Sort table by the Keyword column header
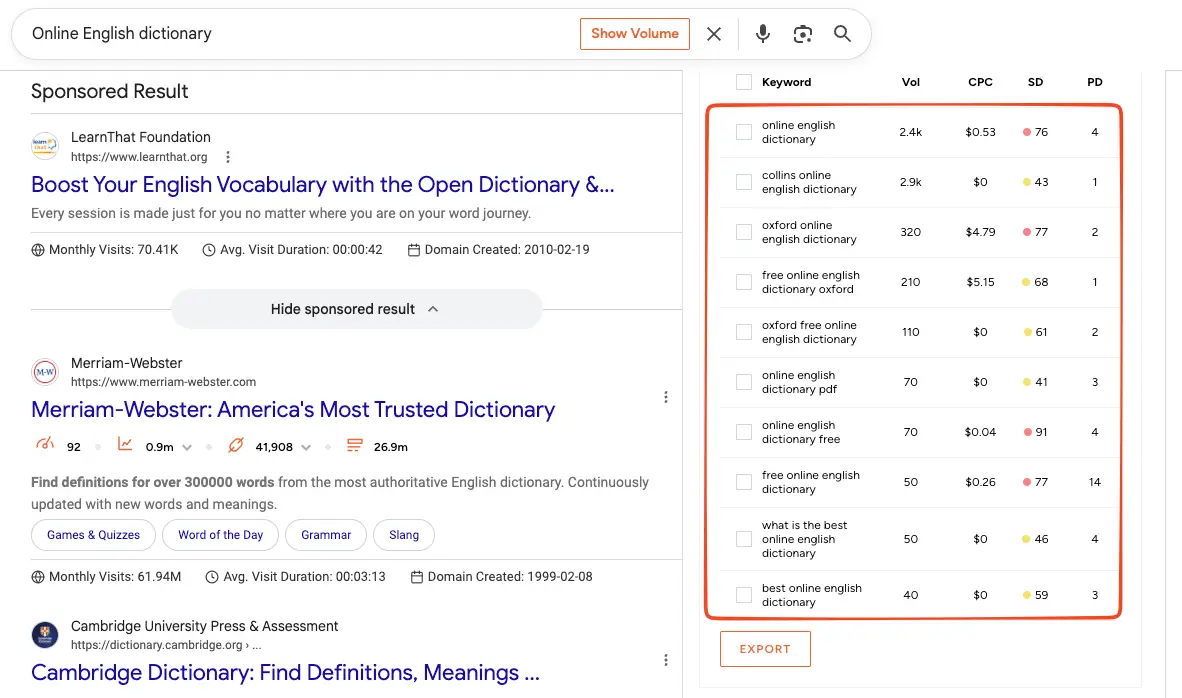Viewport: 1182px width, 698px height. pyautogui.click(x=786, y=82)
